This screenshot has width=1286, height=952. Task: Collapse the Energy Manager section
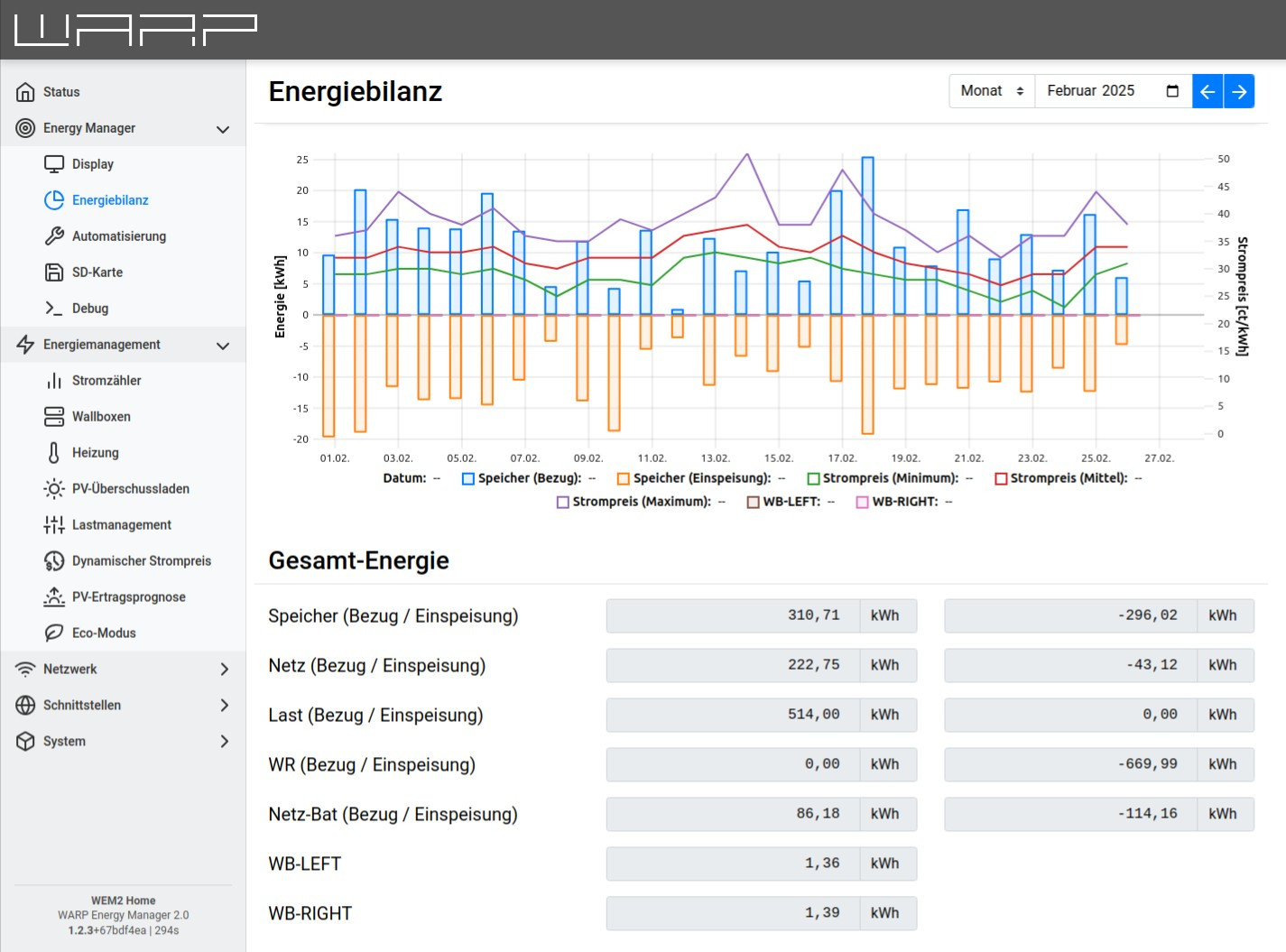(x=223, y=129)
